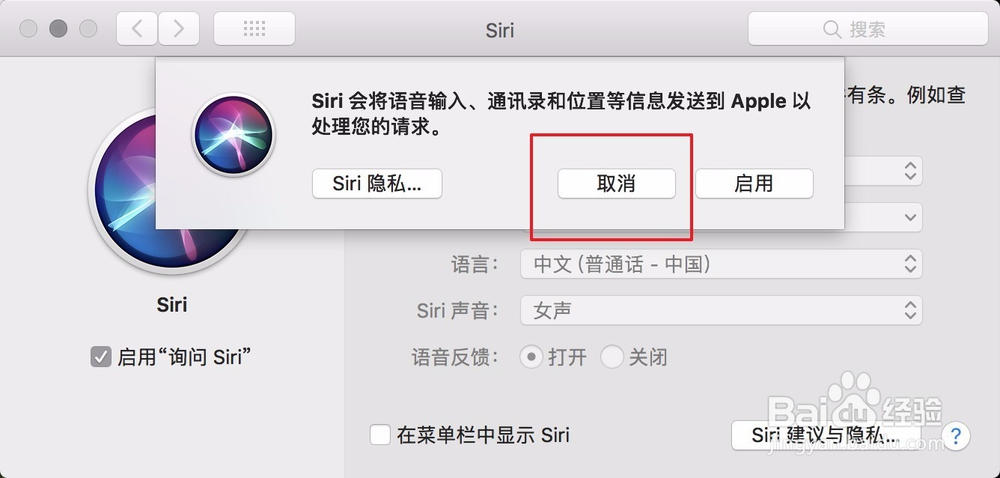This screenshot has width=1000, height=478.
Task: Select 打开 for voice feedback
Action: (x=532, y=357)
